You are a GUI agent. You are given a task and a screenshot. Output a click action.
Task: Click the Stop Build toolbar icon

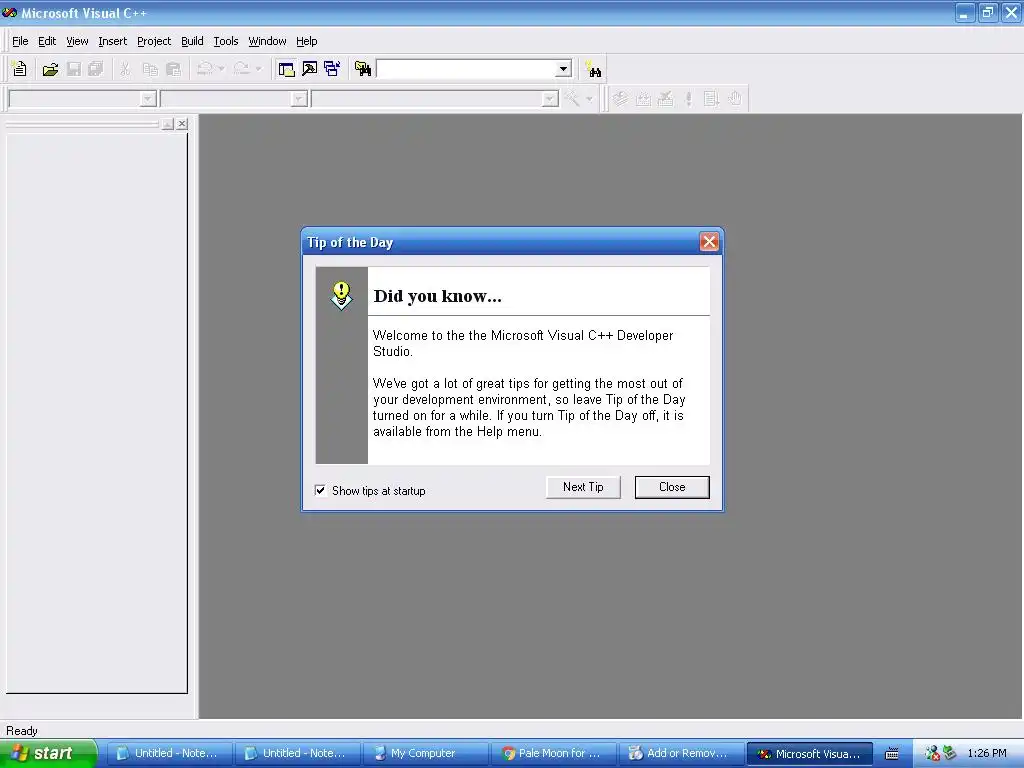(665, 99)
